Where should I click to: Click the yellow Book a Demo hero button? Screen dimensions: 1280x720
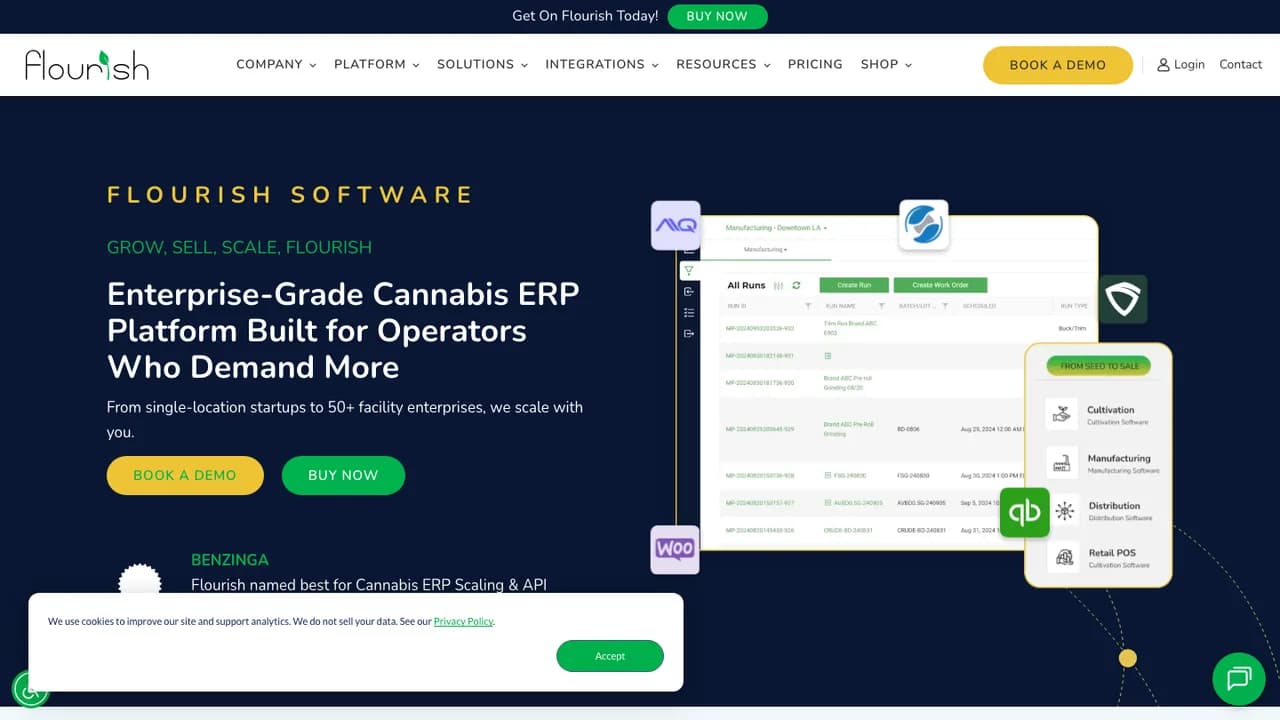(x=185, y=475)
